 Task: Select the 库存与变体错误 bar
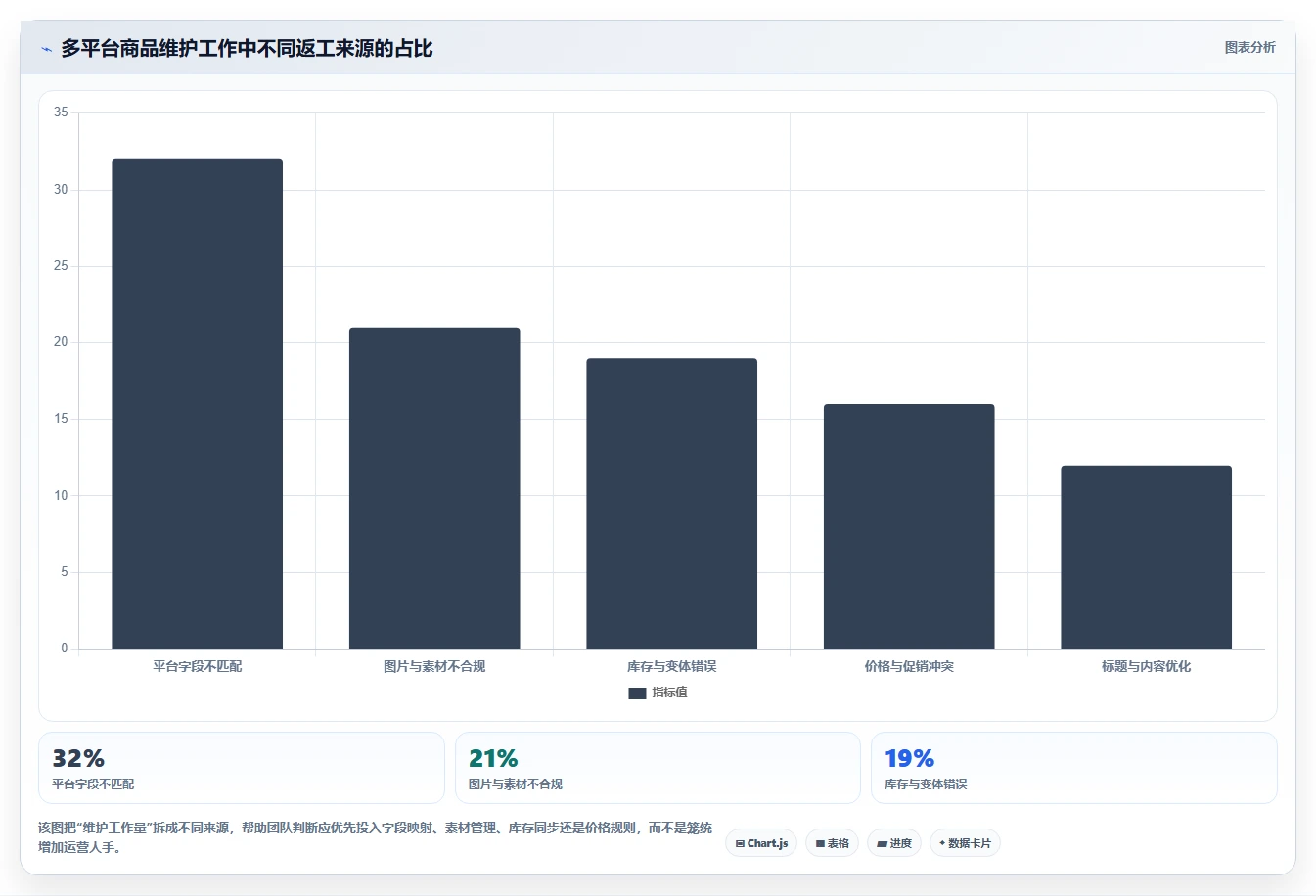point(671,504)
